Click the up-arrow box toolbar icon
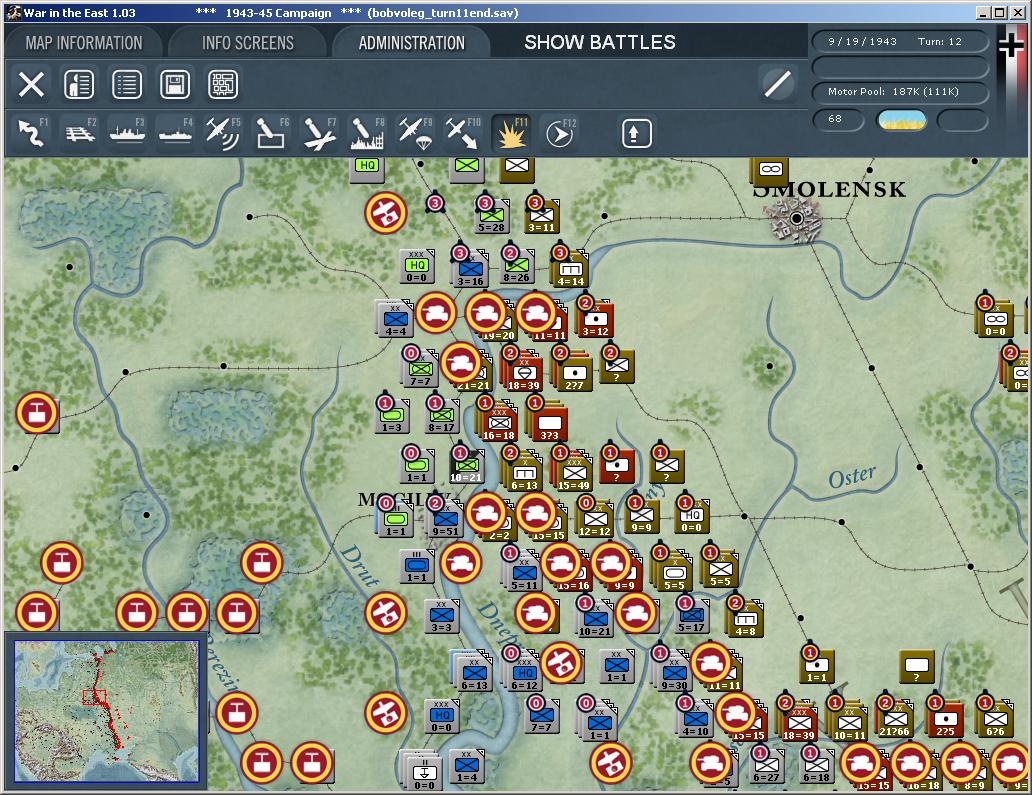 point(636,134)
